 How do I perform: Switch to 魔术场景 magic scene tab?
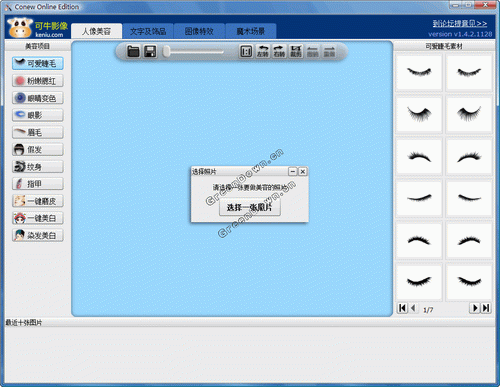251,31
